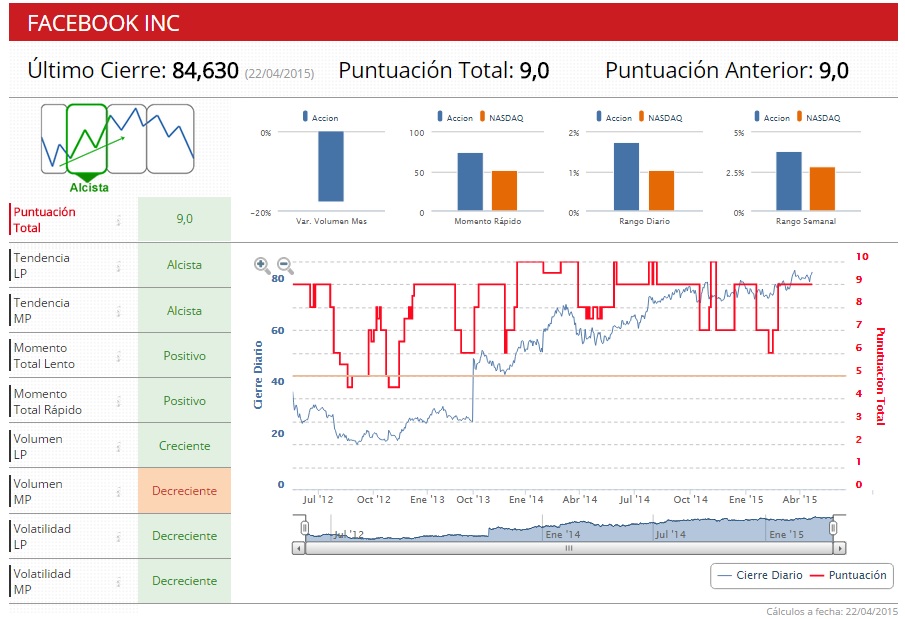Select the third trend pattern box

tap(127, 139)
